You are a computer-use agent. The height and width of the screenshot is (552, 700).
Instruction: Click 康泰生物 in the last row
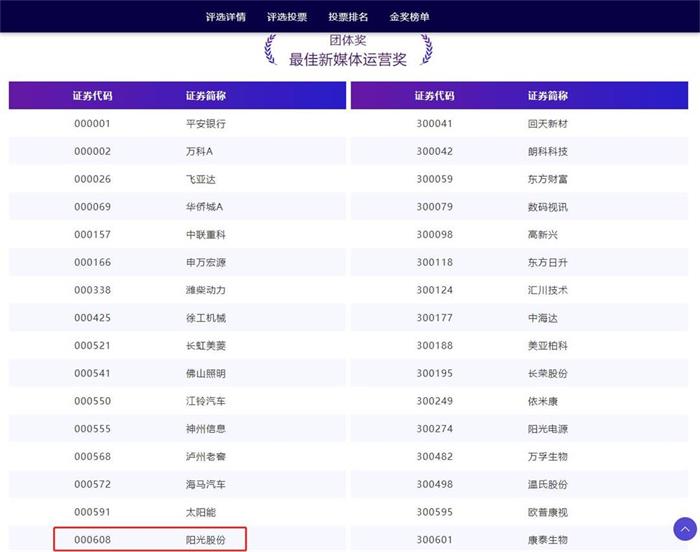547,540
